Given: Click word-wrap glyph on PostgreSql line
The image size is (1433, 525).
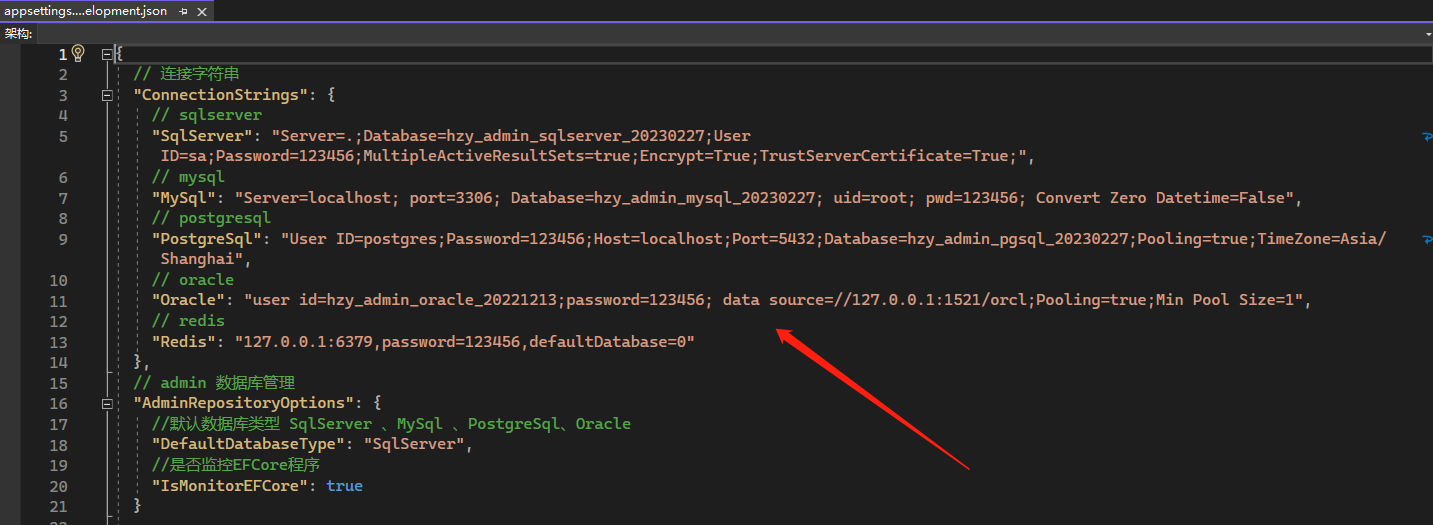Looking at the screenshot, I should point(1427,239).
